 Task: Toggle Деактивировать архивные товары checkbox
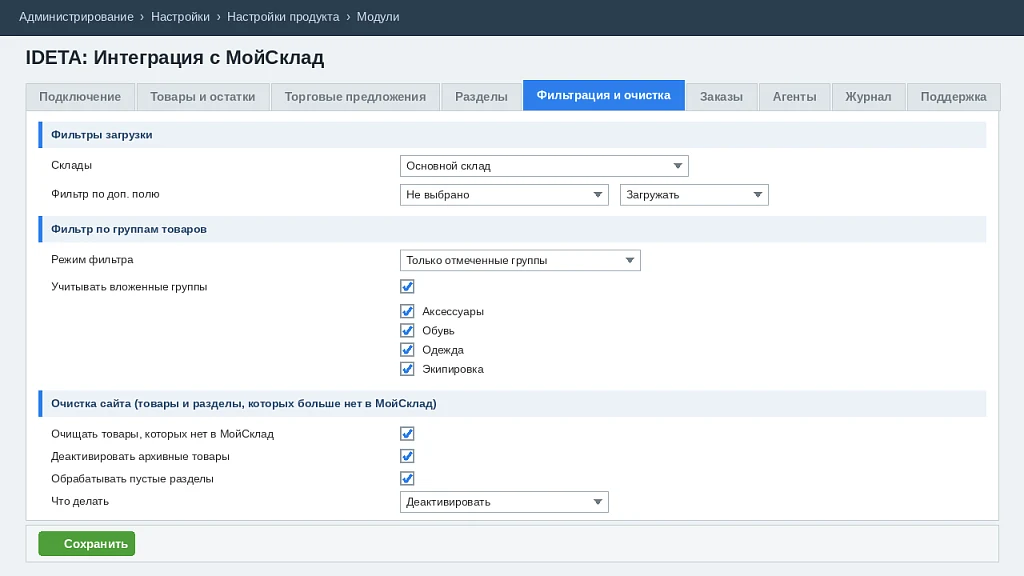(x=407, y=456)
